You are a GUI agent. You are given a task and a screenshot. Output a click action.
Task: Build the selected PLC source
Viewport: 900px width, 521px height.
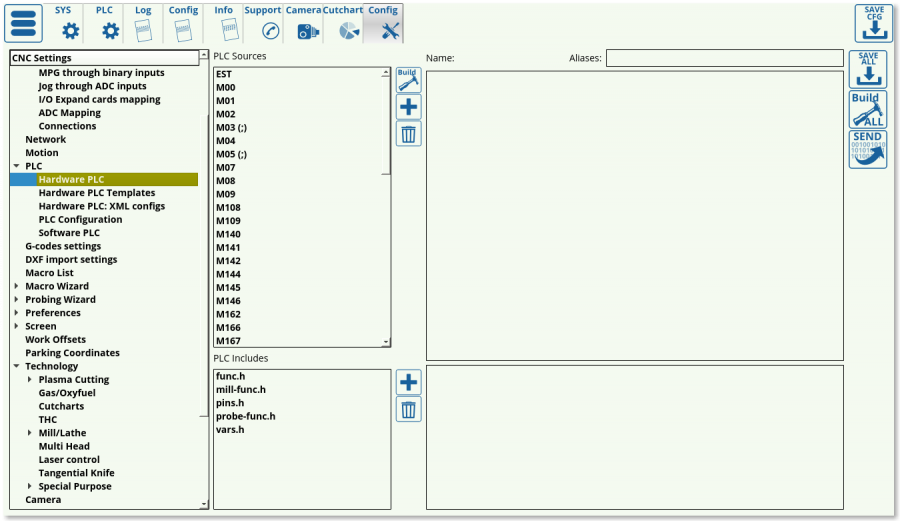pos(408,80)
